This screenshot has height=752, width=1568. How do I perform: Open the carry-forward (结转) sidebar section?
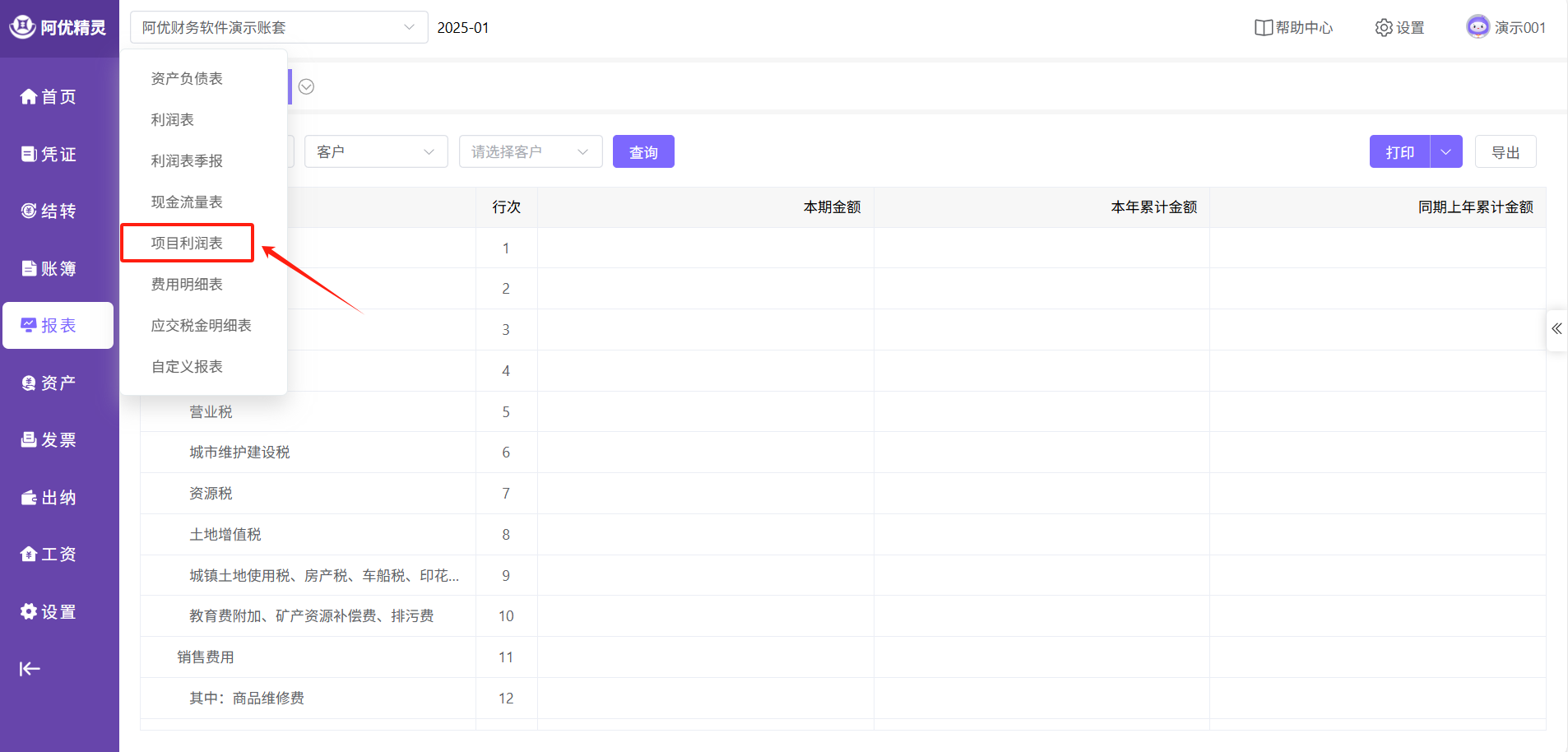point(49,211)
